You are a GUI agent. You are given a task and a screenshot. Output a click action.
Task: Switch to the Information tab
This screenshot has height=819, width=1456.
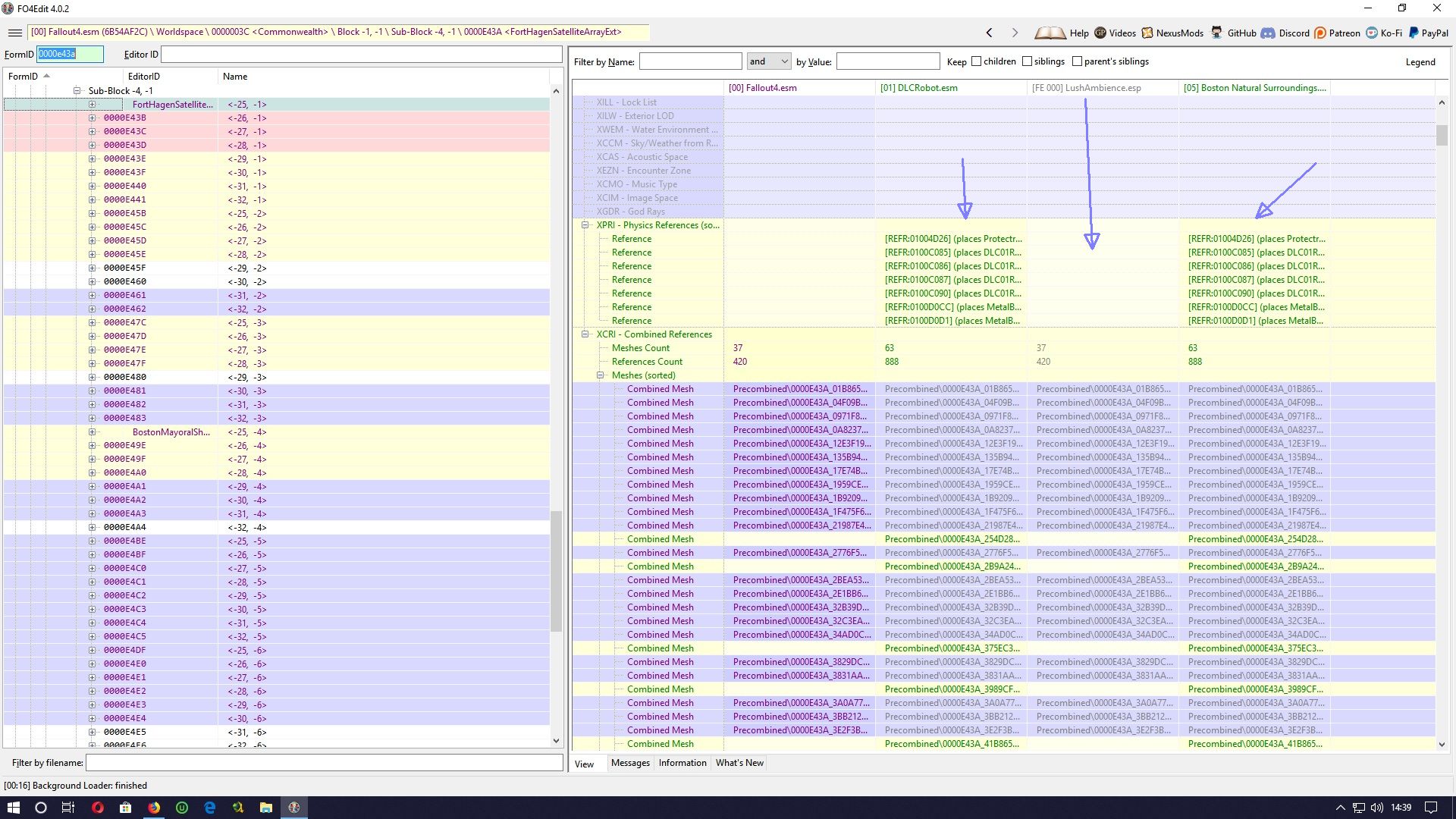(x=682, y=763)
